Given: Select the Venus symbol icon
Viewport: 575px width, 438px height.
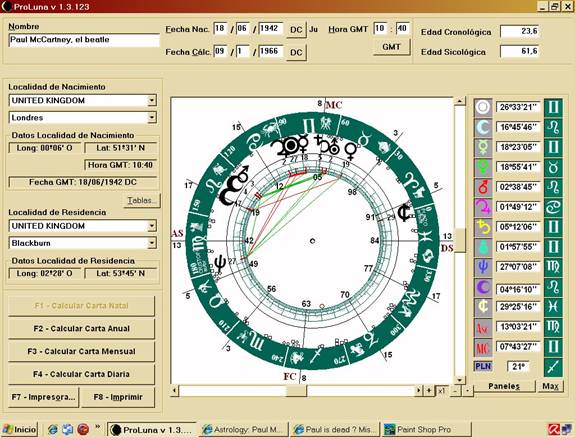Looking at the screenshot, I should point(483,167).
